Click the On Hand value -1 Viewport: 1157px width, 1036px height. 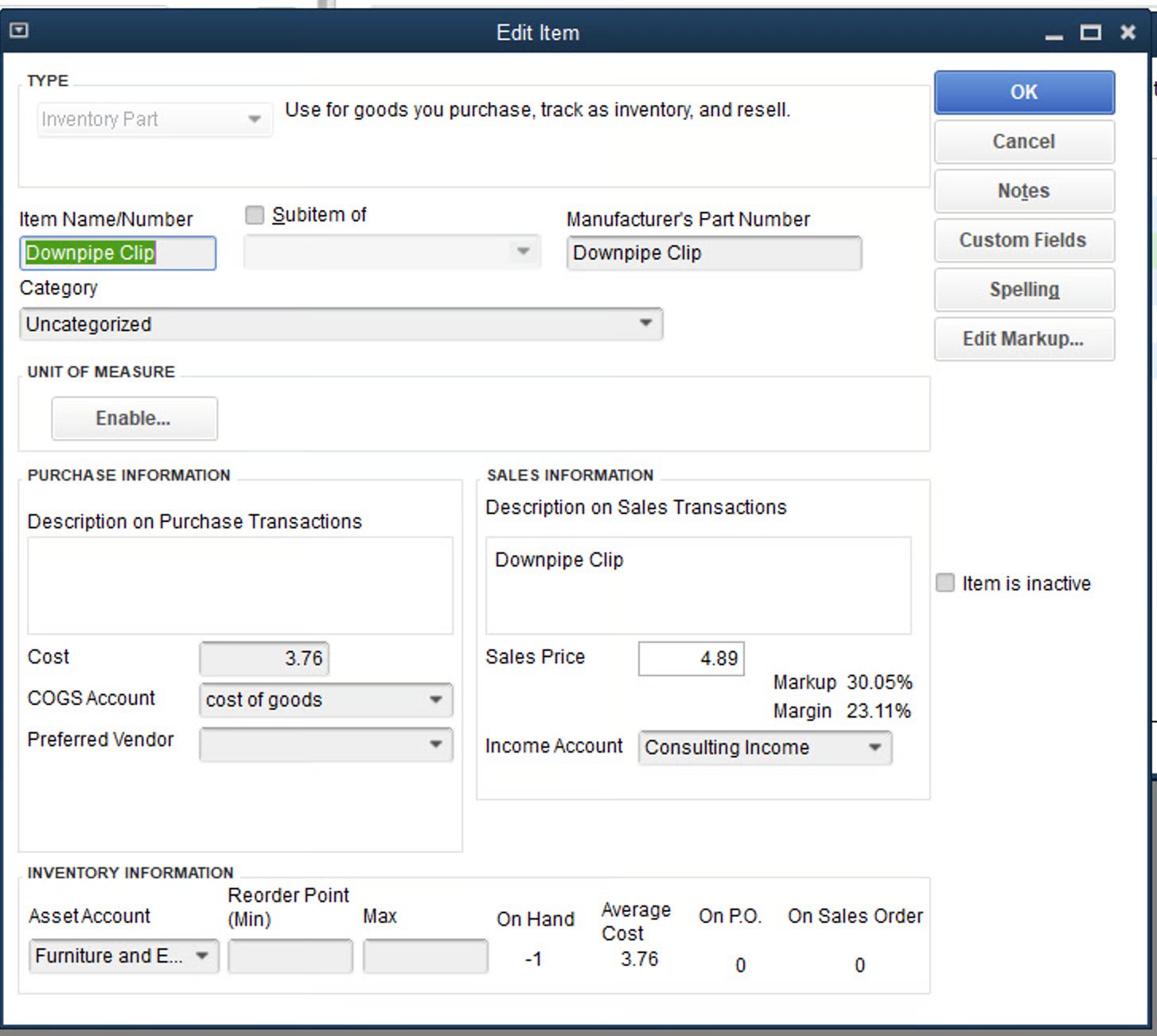pyautogui.click(x=534, y=960)
